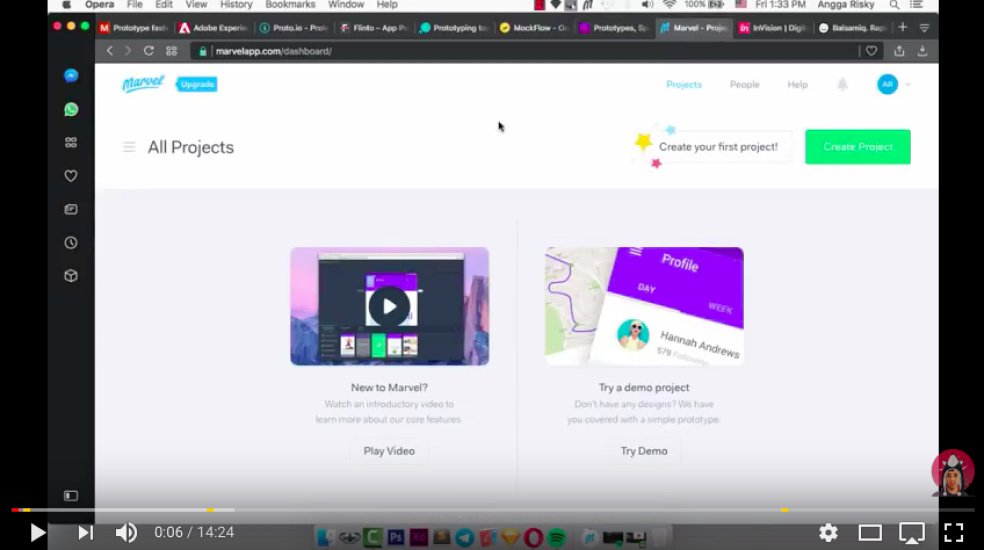This screenshot has height=550, width=984.
Task: Switch to the Adobe Experience tab
Action: [214, 28]
